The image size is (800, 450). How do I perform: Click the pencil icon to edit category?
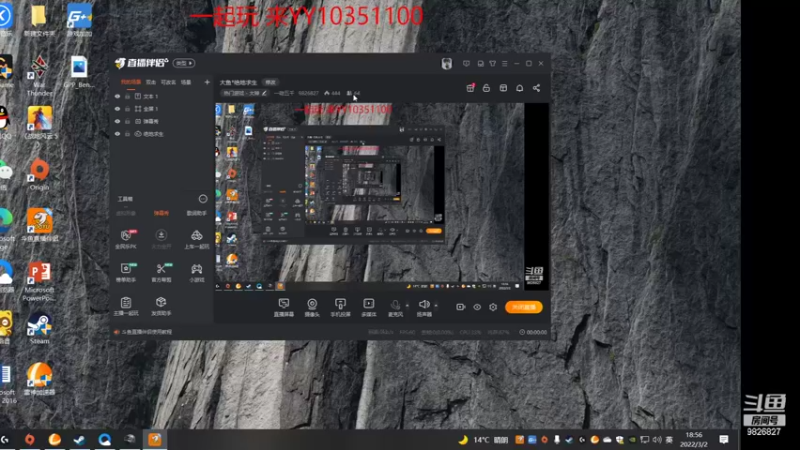[x=264, y=93]
